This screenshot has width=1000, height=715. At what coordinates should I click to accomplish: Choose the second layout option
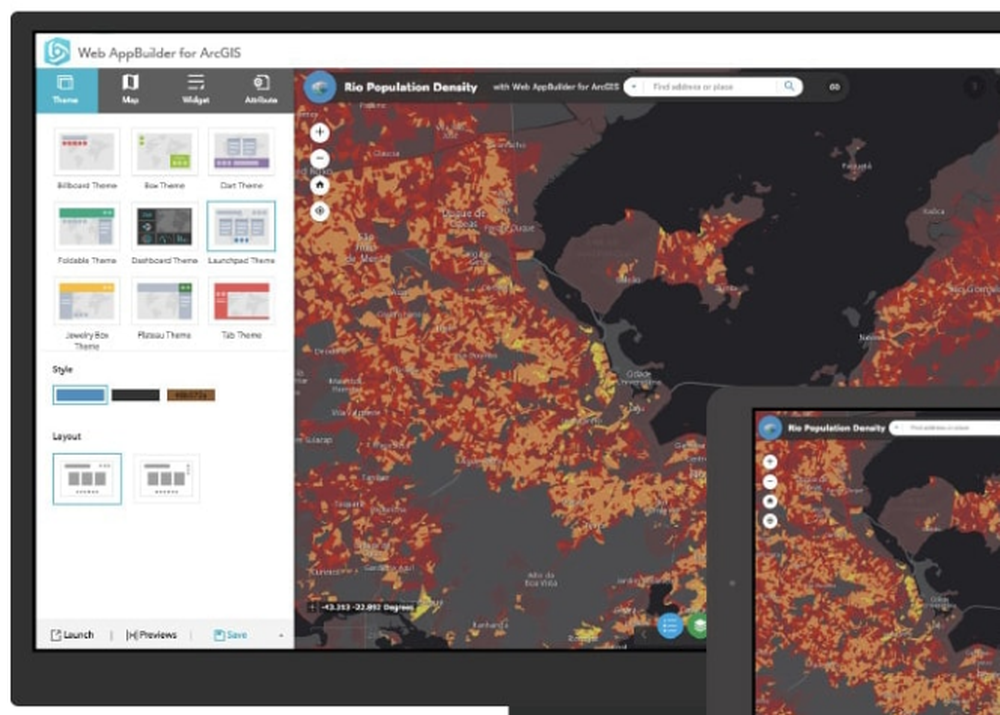point(166,479)
